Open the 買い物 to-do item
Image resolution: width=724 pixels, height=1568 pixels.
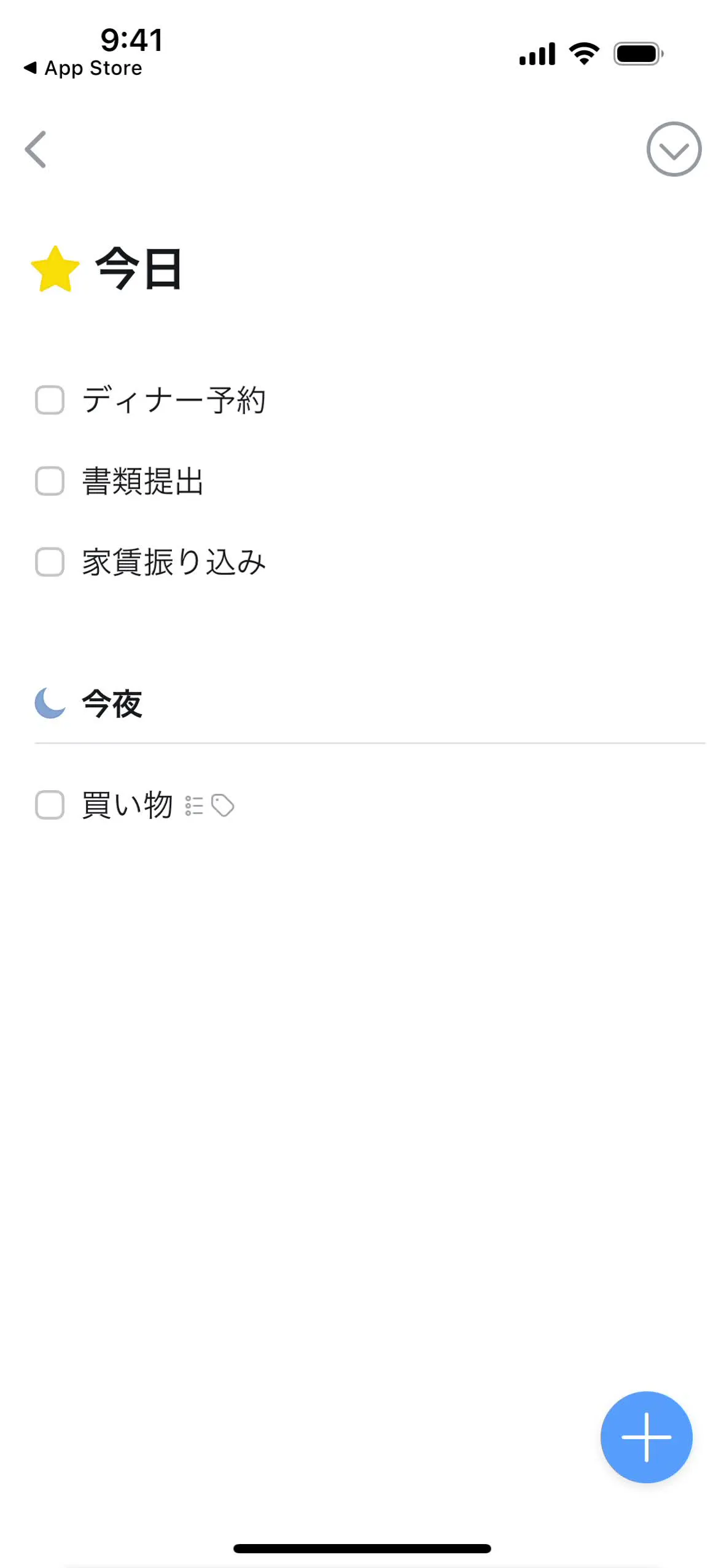tap(128, 805)
